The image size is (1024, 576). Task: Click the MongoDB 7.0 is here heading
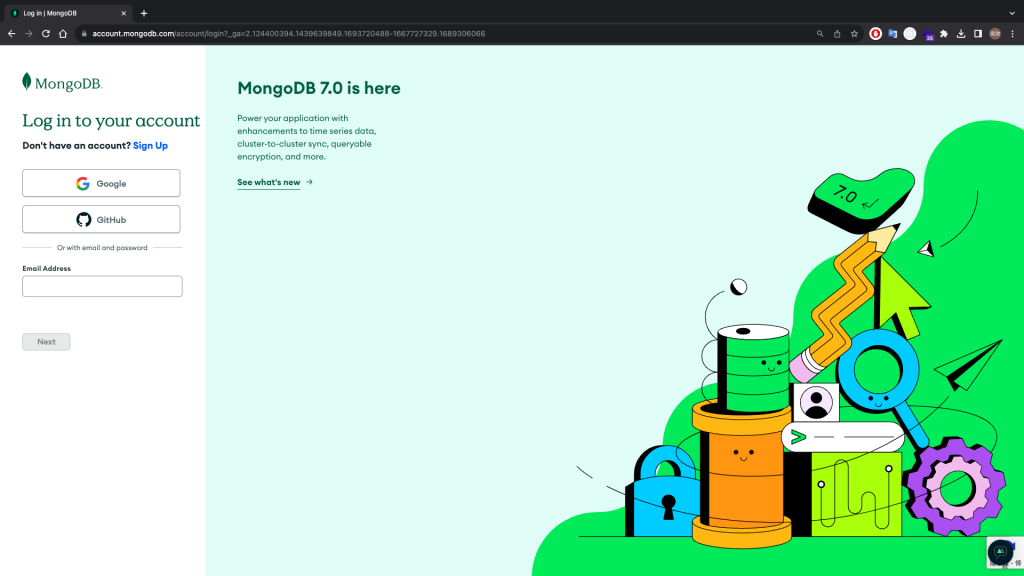click(319, 88)
